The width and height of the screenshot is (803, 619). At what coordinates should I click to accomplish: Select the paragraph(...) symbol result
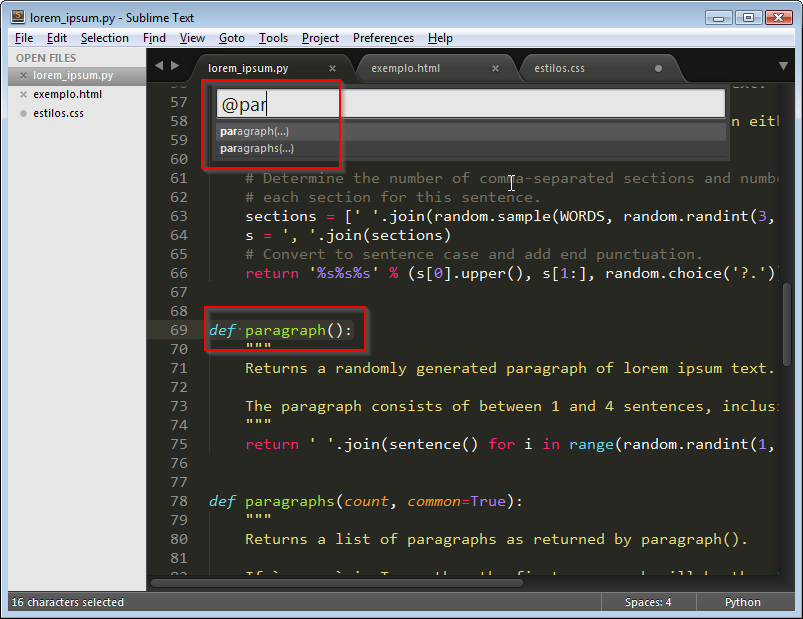pyautogui.click(x=255, y=131)
